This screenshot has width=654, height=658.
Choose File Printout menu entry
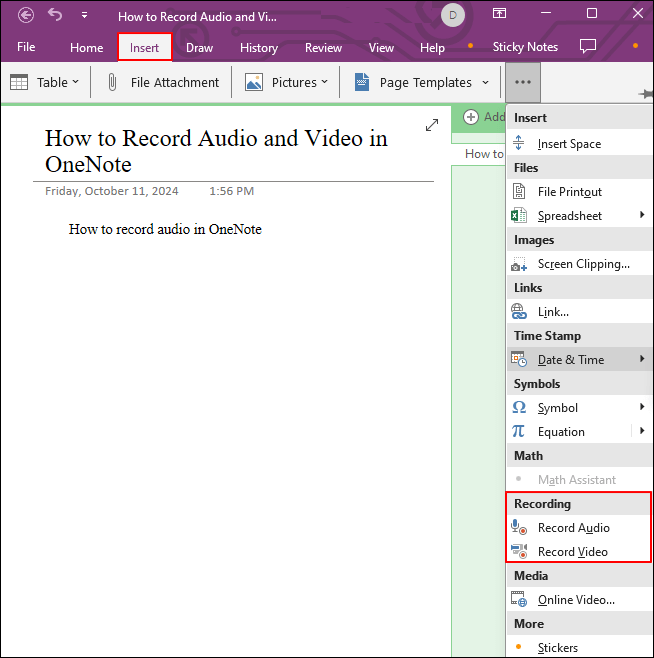(579, 192)
